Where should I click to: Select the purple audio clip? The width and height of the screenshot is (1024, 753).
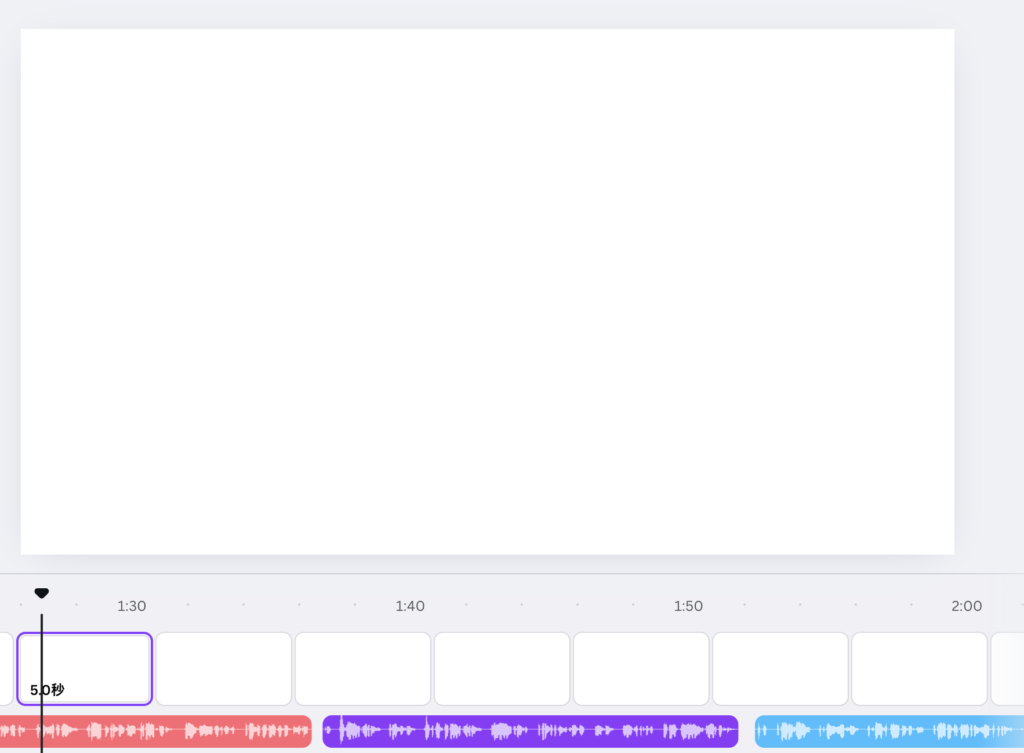point(530,731)
